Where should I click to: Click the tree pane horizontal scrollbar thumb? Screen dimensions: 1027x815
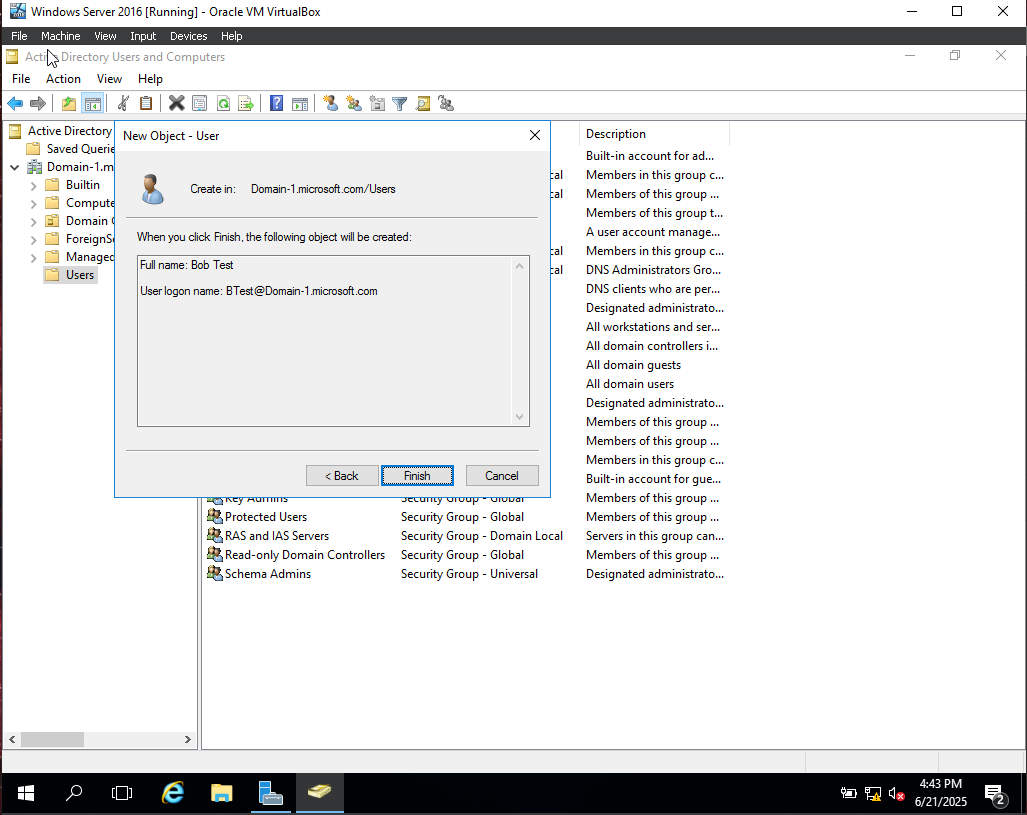(x=52, y=740)
